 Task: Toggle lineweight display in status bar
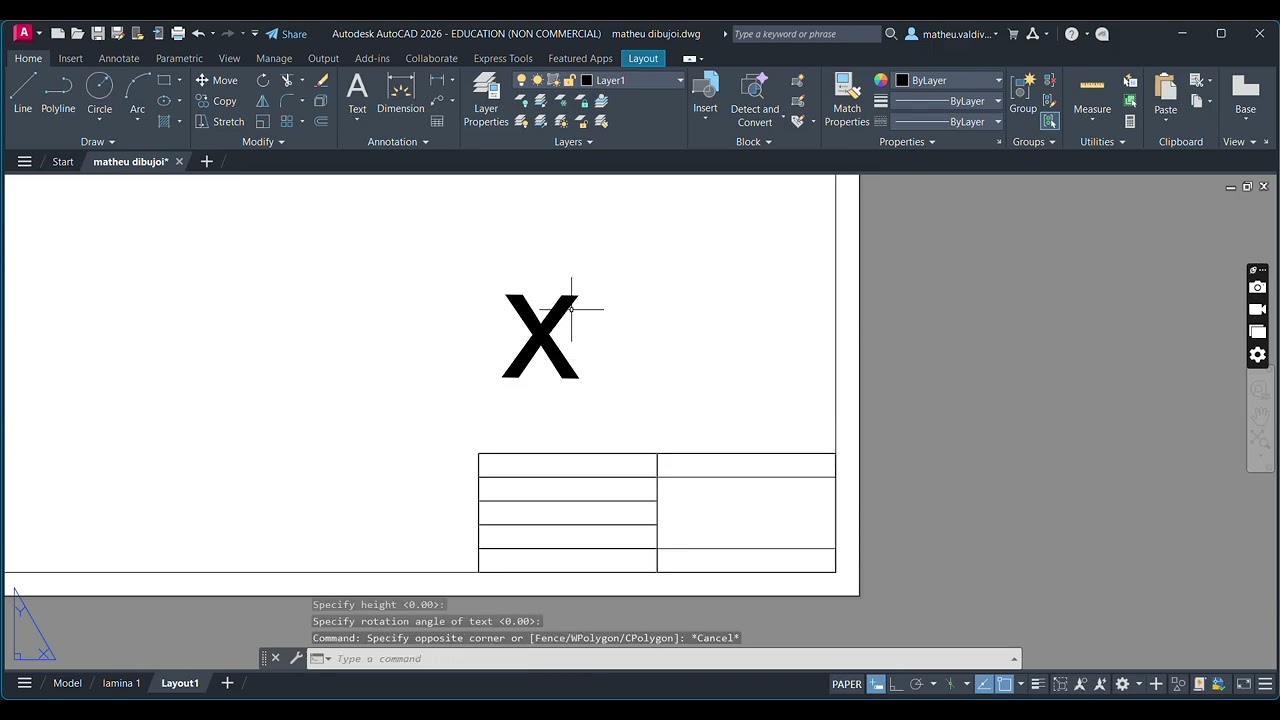pyautogui.click(x=1038, y=684)
